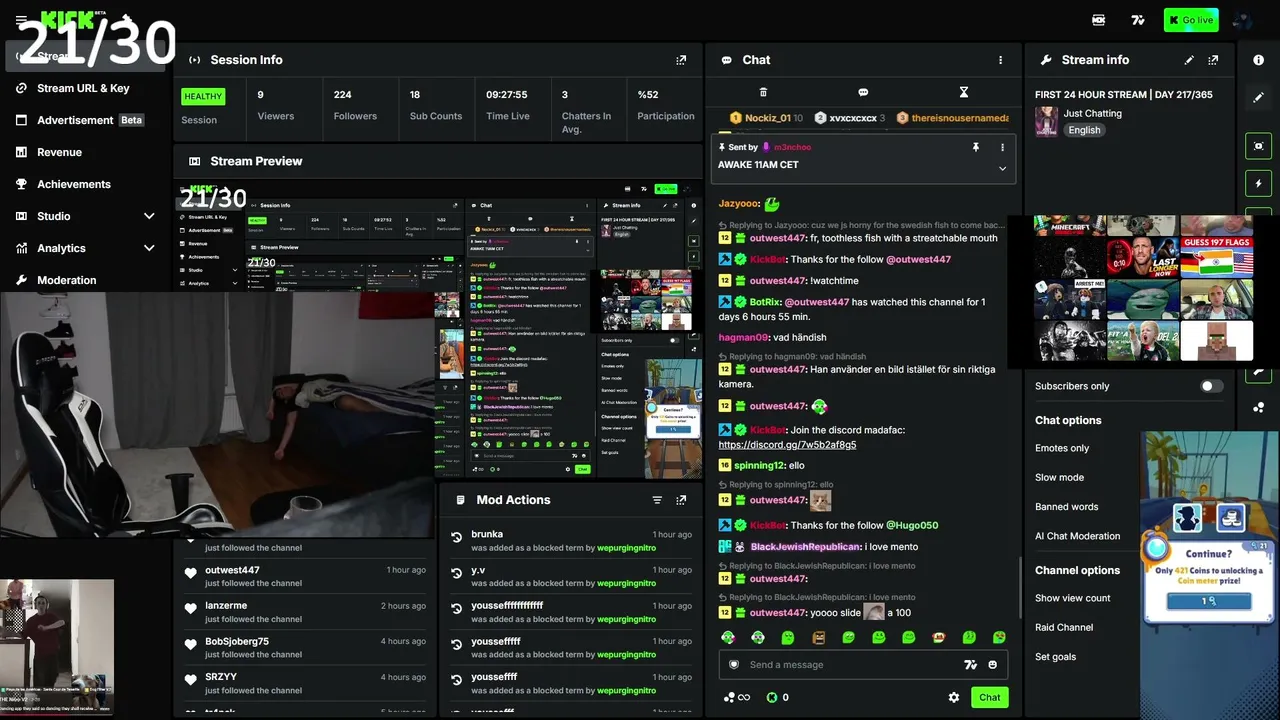Viewport: 1280px width, 720px height.
Task: Click the Just Chatting category thumbnail
Action: 1047,122
